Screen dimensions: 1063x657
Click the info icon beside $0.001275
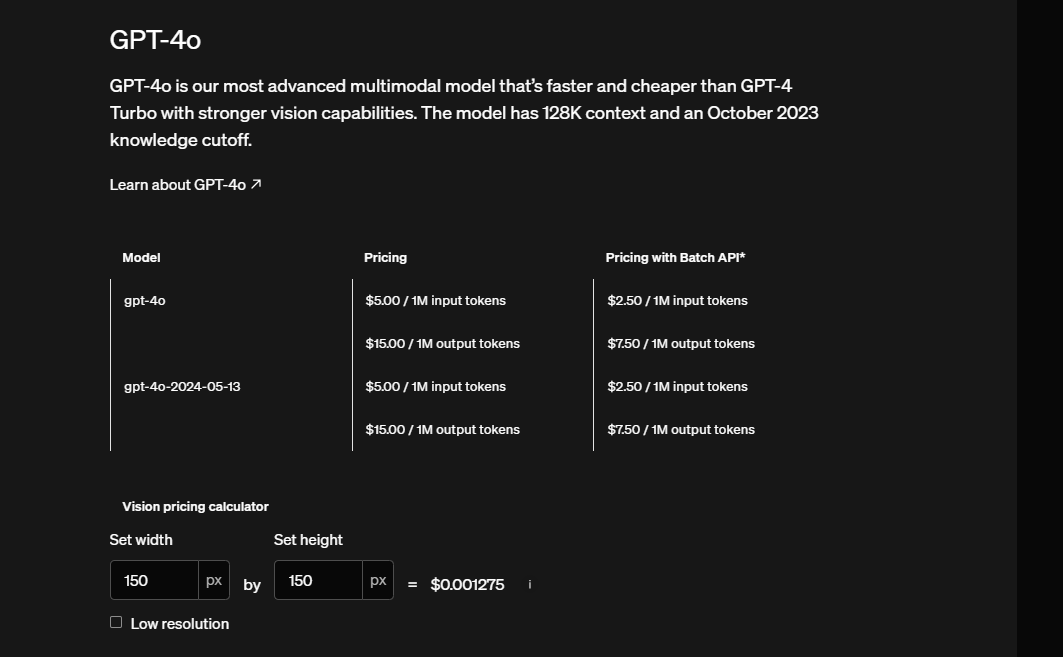tap(529, 585)
